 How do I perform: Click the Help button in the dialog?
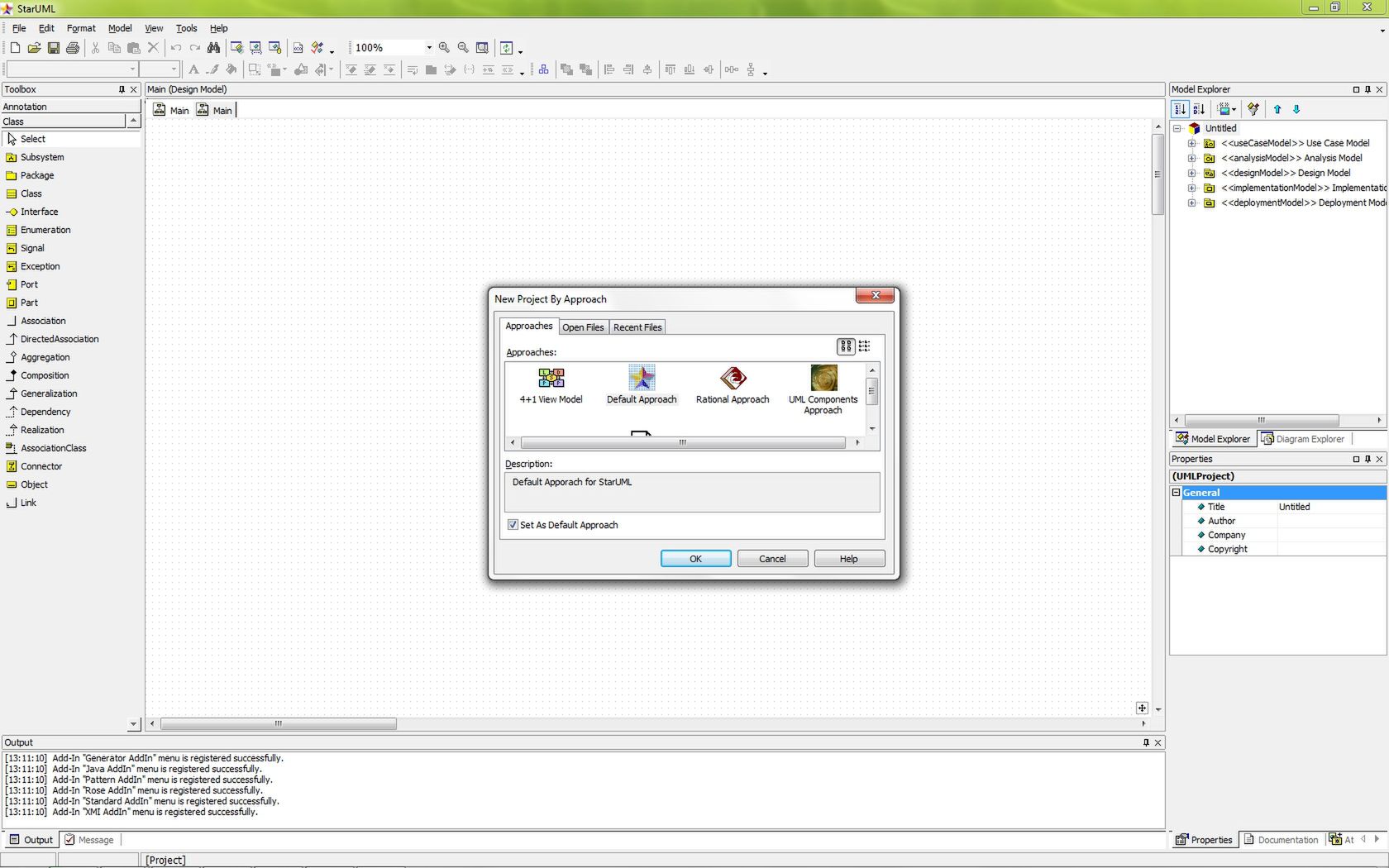click(x=849, y=559)
